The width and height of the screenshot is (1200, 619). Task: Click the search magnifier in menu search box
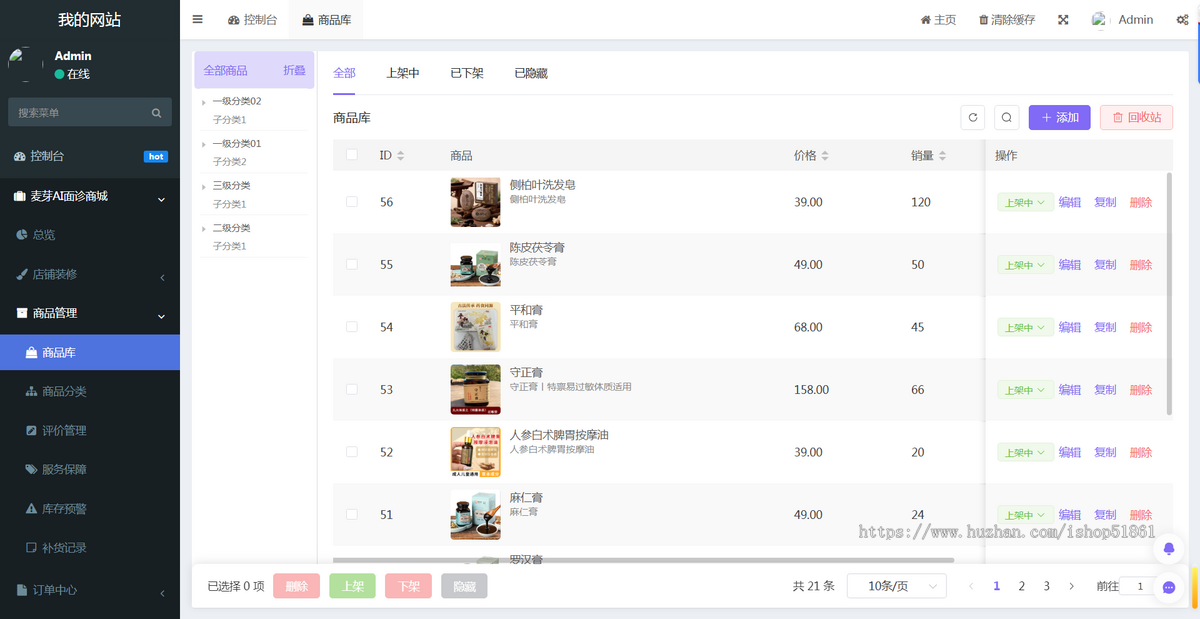tap(156, 113)
